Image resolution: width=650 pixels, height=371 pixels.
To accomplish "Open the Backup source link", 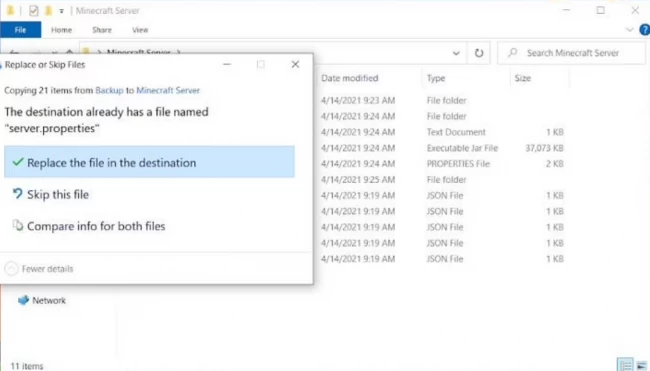I will [109, 90].
